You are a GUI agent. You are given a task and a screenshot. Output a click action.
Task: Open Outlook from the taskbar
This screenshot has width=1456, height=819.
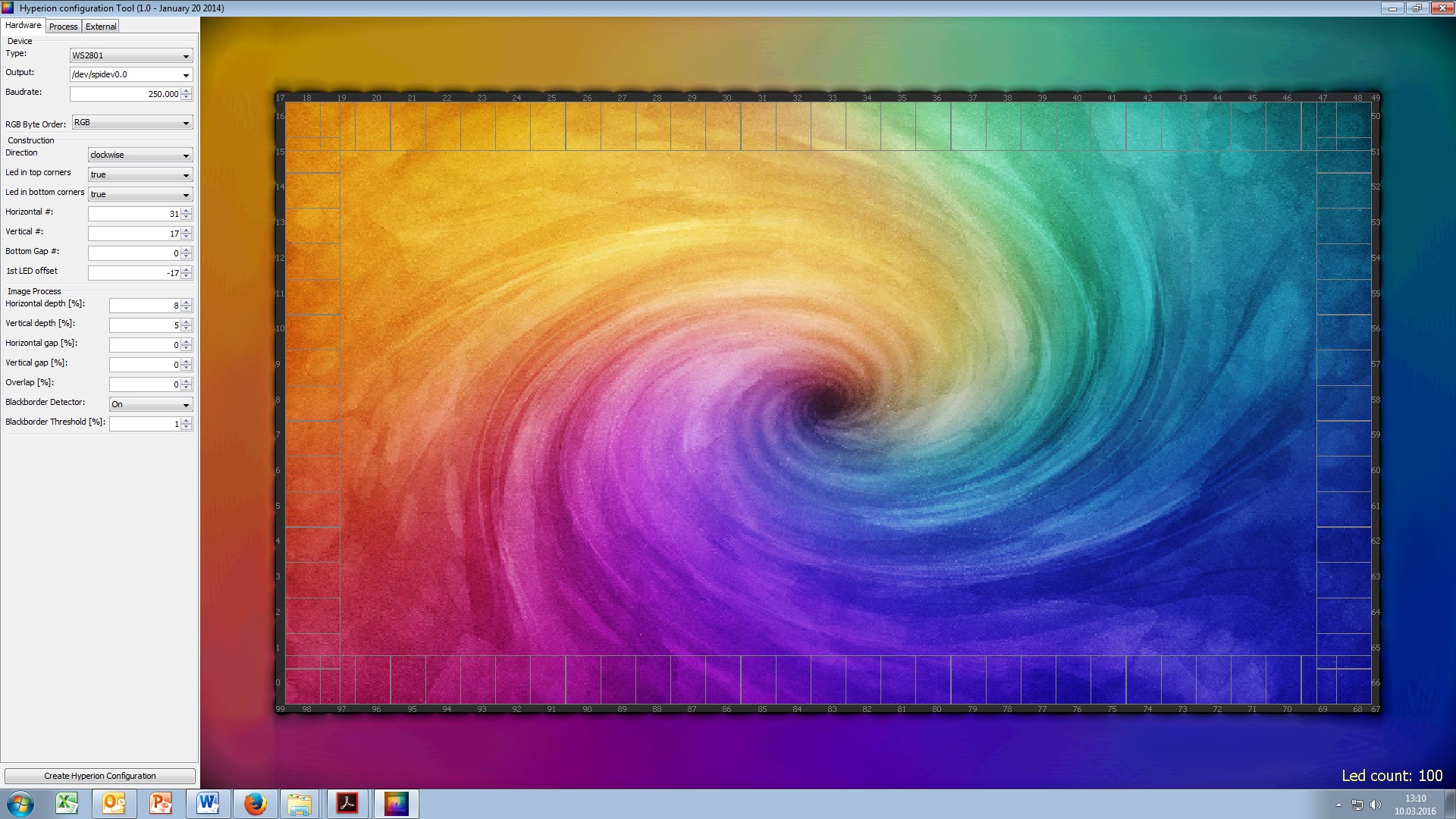point(115,804)
